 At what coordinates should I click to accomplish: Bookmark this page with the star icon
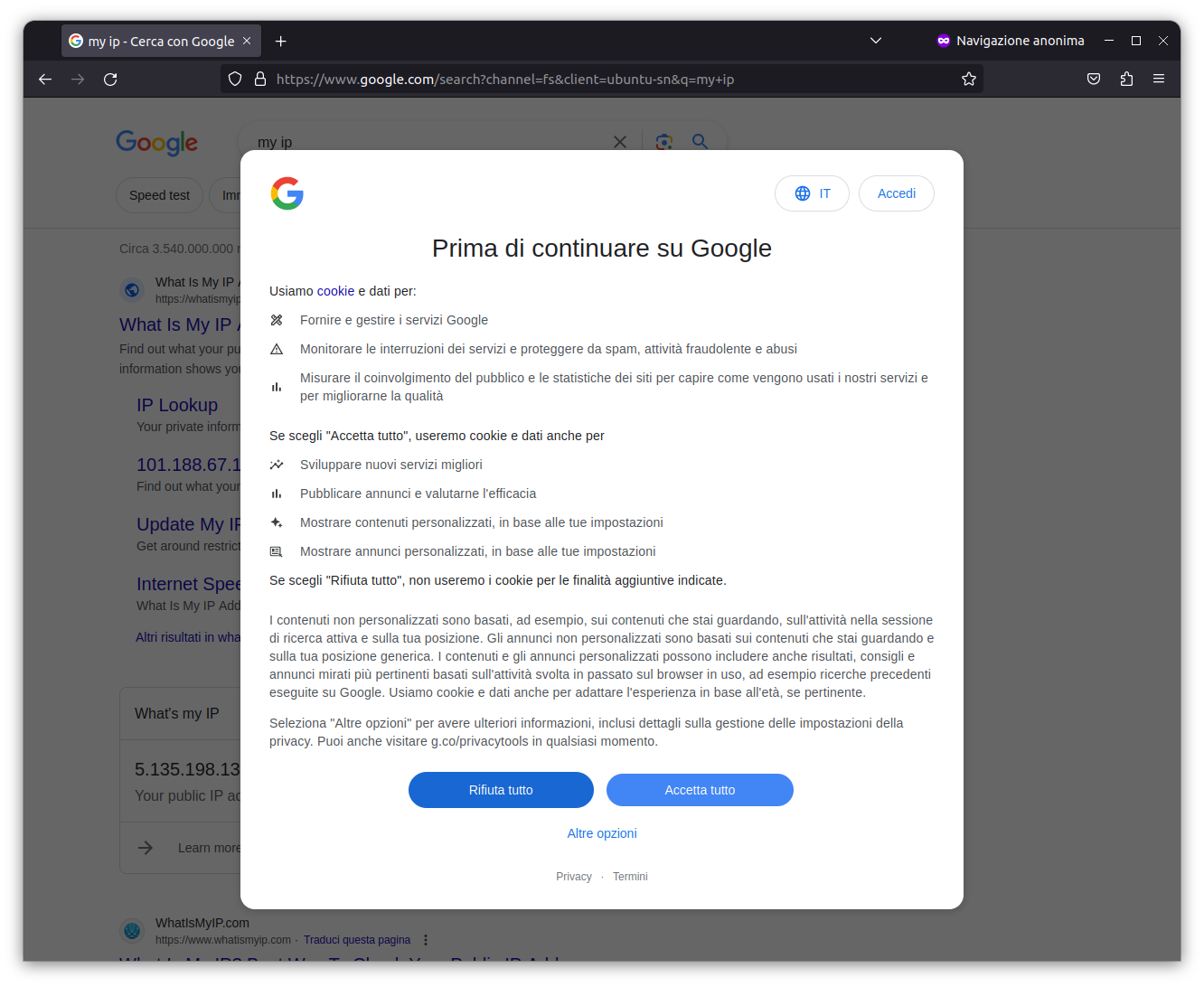[x=969, y=80]
